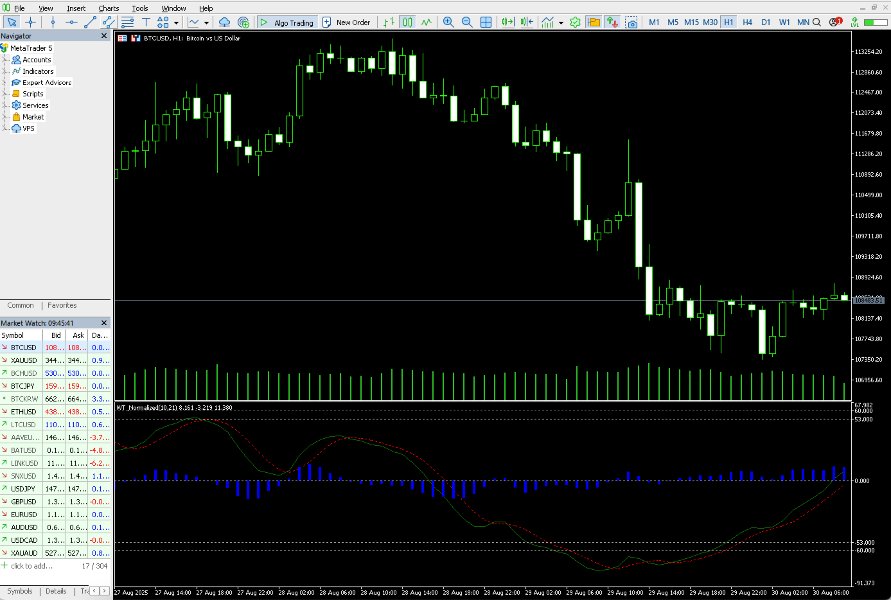
Task: Click the indicators list chart icon
Action: pos(548,22)
